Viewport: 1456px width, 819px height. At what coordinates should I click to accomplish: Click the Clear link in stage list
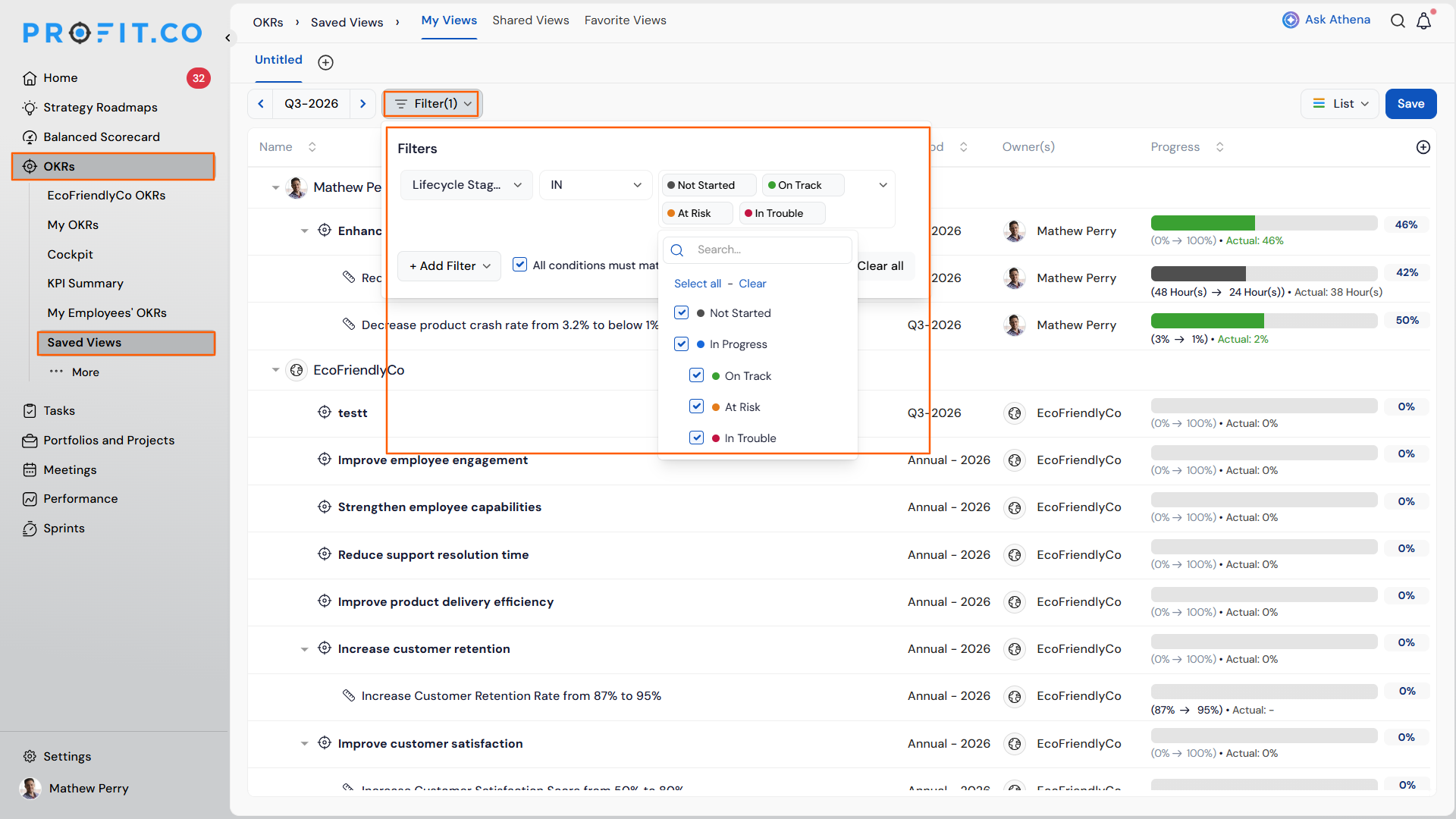pyautogui.click(x=752, y=284)
